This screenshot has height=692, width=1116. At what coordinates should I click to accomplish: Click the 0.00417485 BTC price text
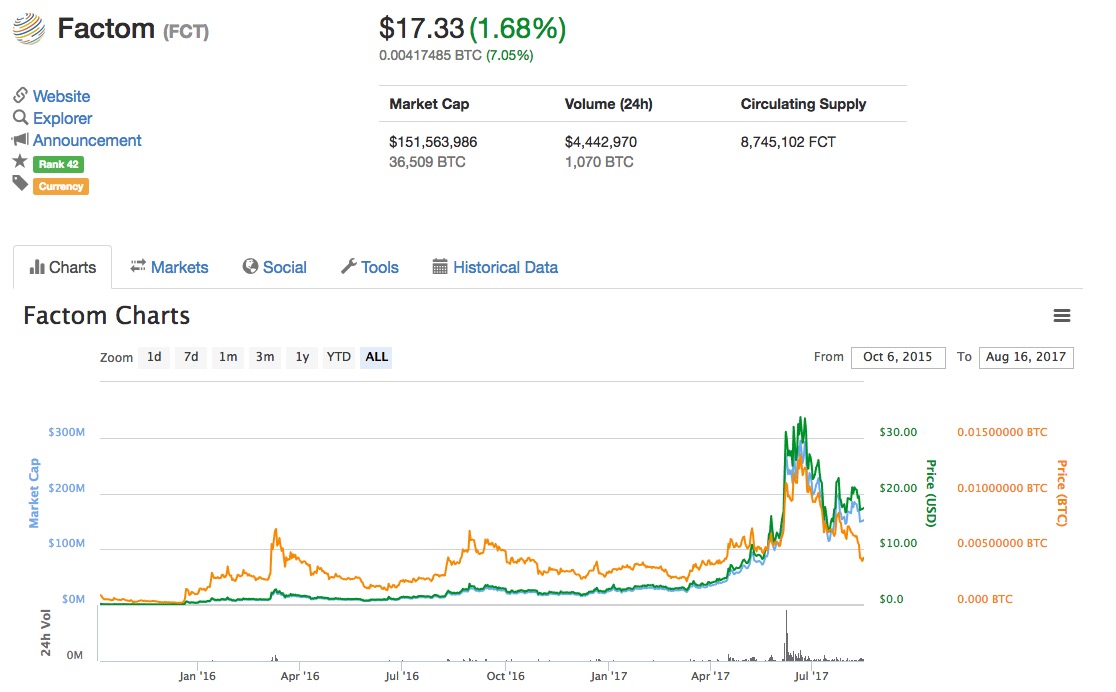431,56
